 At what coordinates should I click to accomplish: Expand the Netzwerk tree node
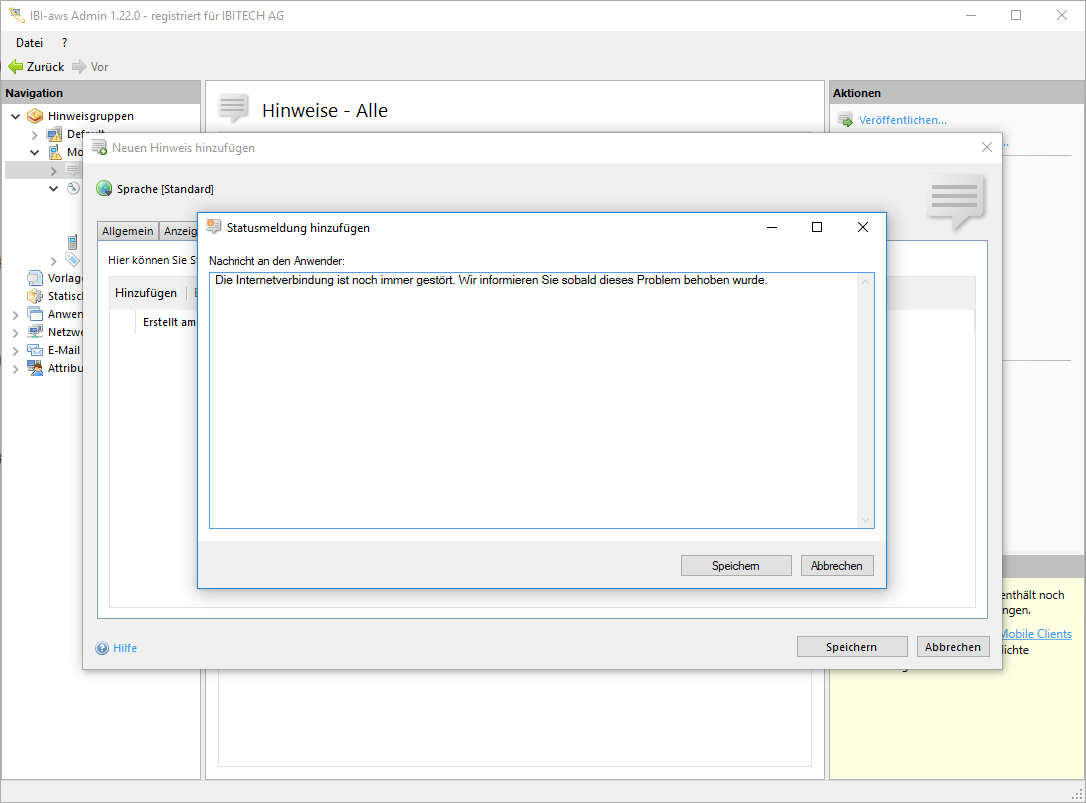click(x=15, y=332)
